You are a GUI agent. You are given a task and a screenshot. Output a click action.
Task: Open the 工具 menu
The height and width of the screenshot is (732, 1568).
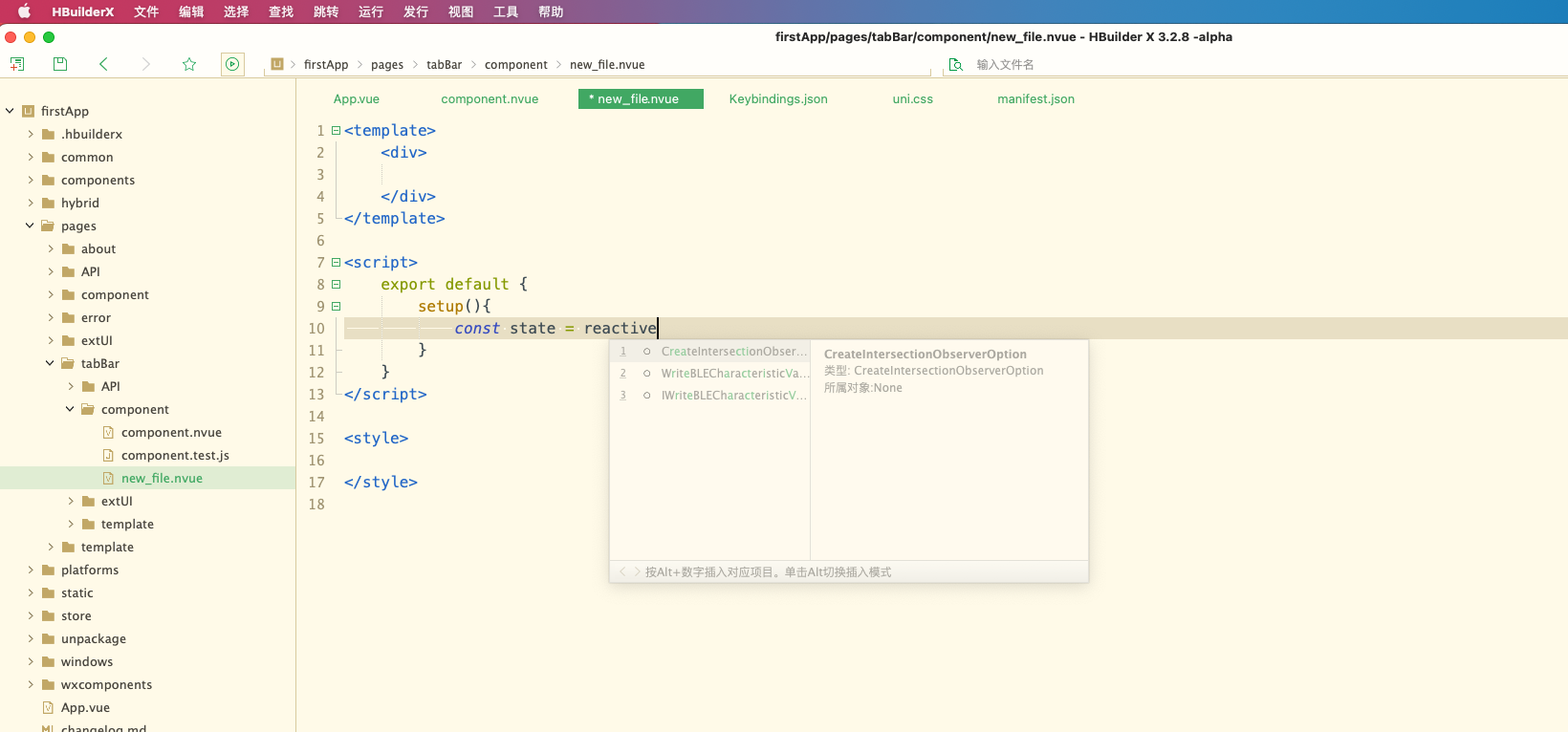click(506, 11)
